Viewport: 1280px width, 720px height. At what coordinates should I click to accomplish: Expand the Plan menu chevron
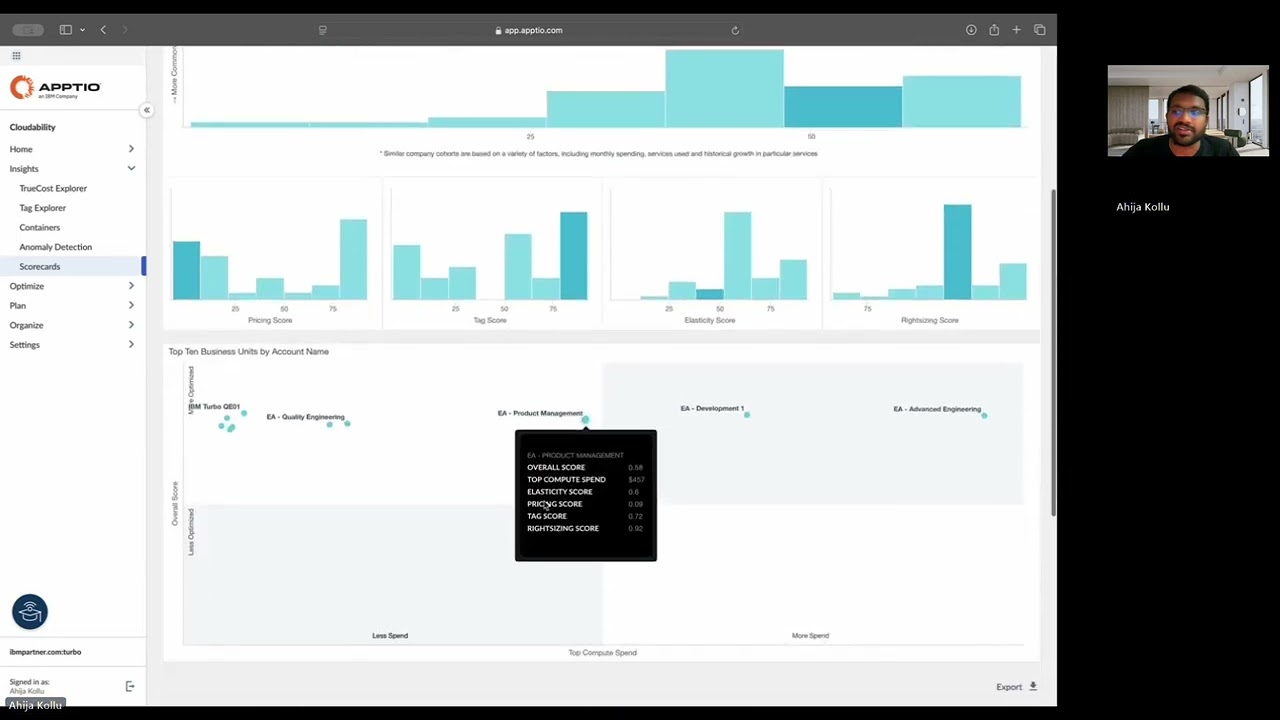click(x=131, y=305)
